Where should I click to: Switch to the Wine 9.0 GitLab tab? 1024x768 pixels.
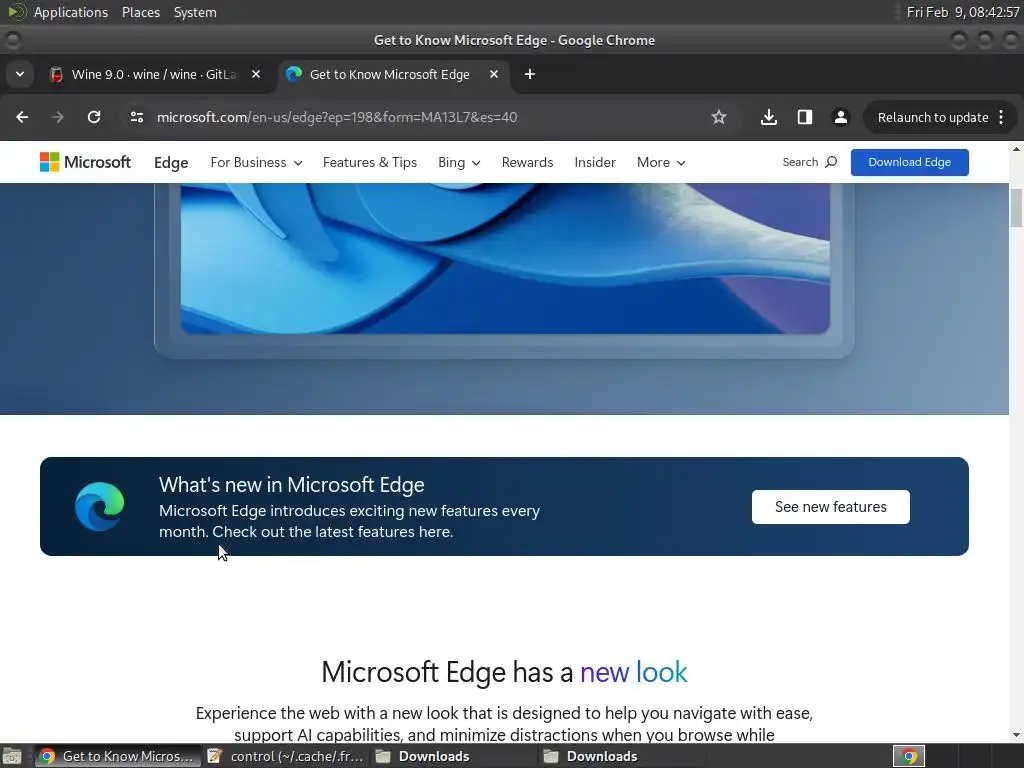[153, 74]
